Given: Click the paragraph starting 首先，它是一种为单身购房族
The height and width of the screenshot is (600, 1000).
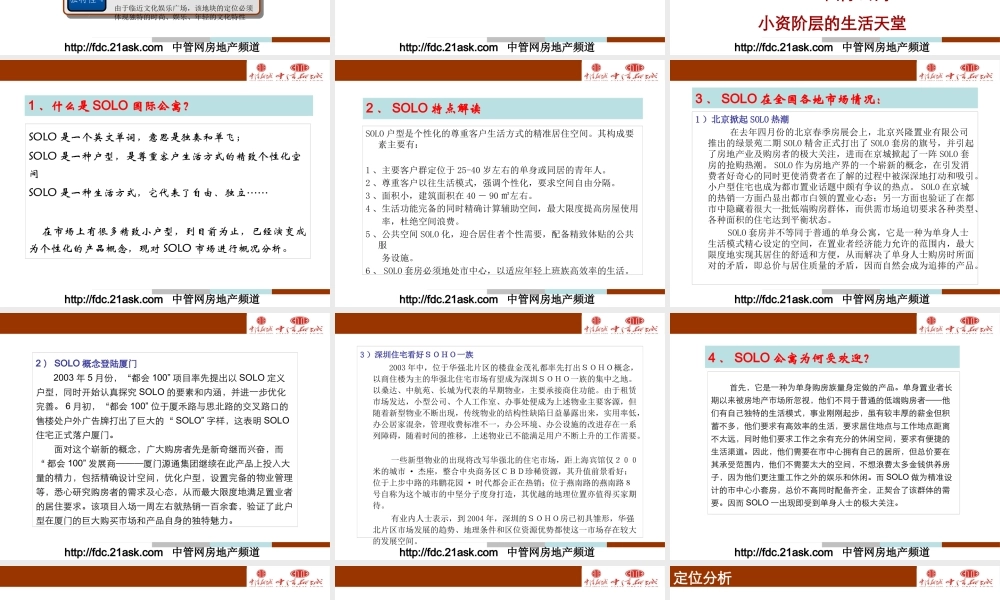Looking at the screenshot, I should tap(832, 445).
